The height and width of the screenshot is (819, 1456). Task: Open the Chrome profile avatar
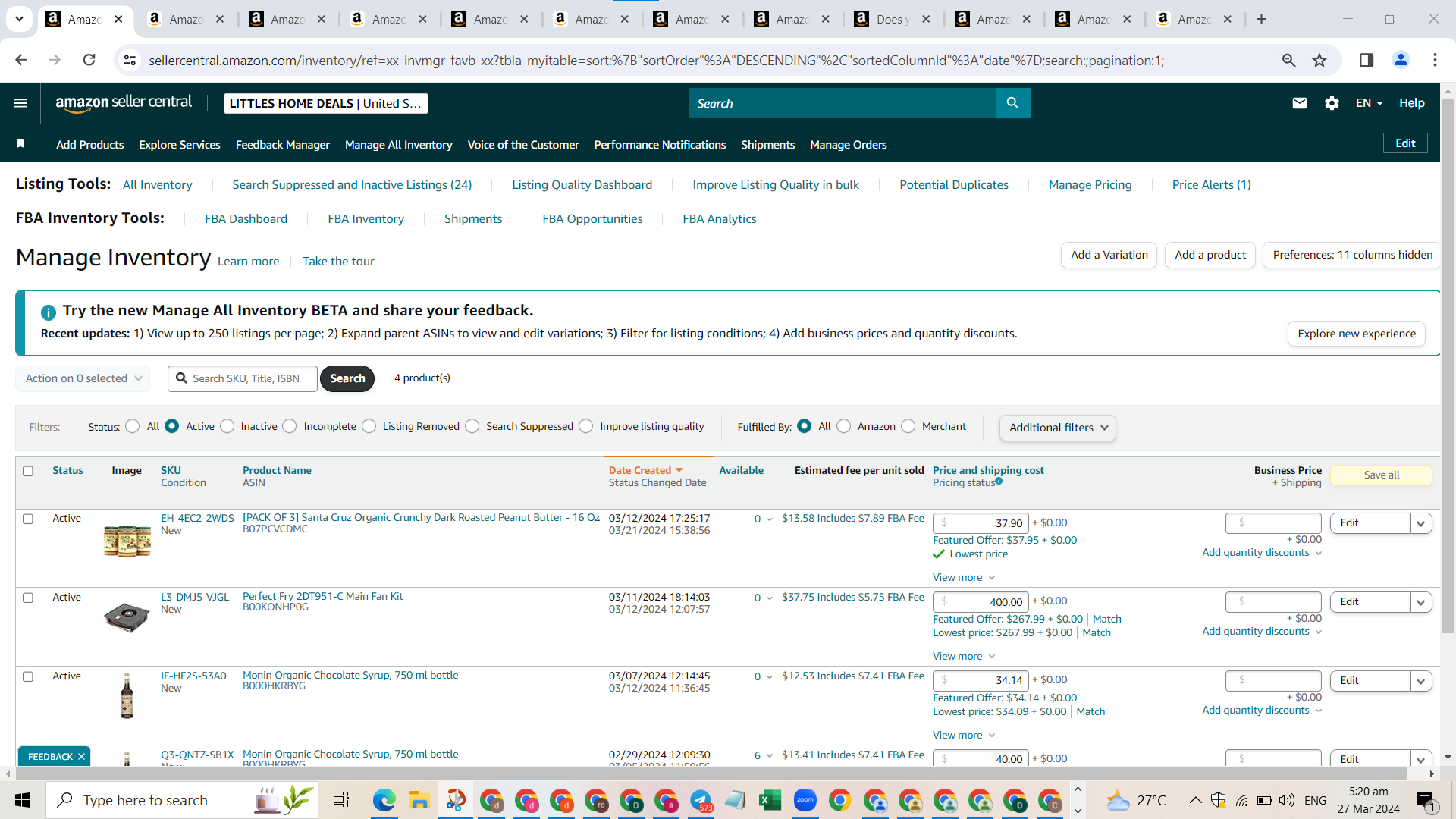1401,60
